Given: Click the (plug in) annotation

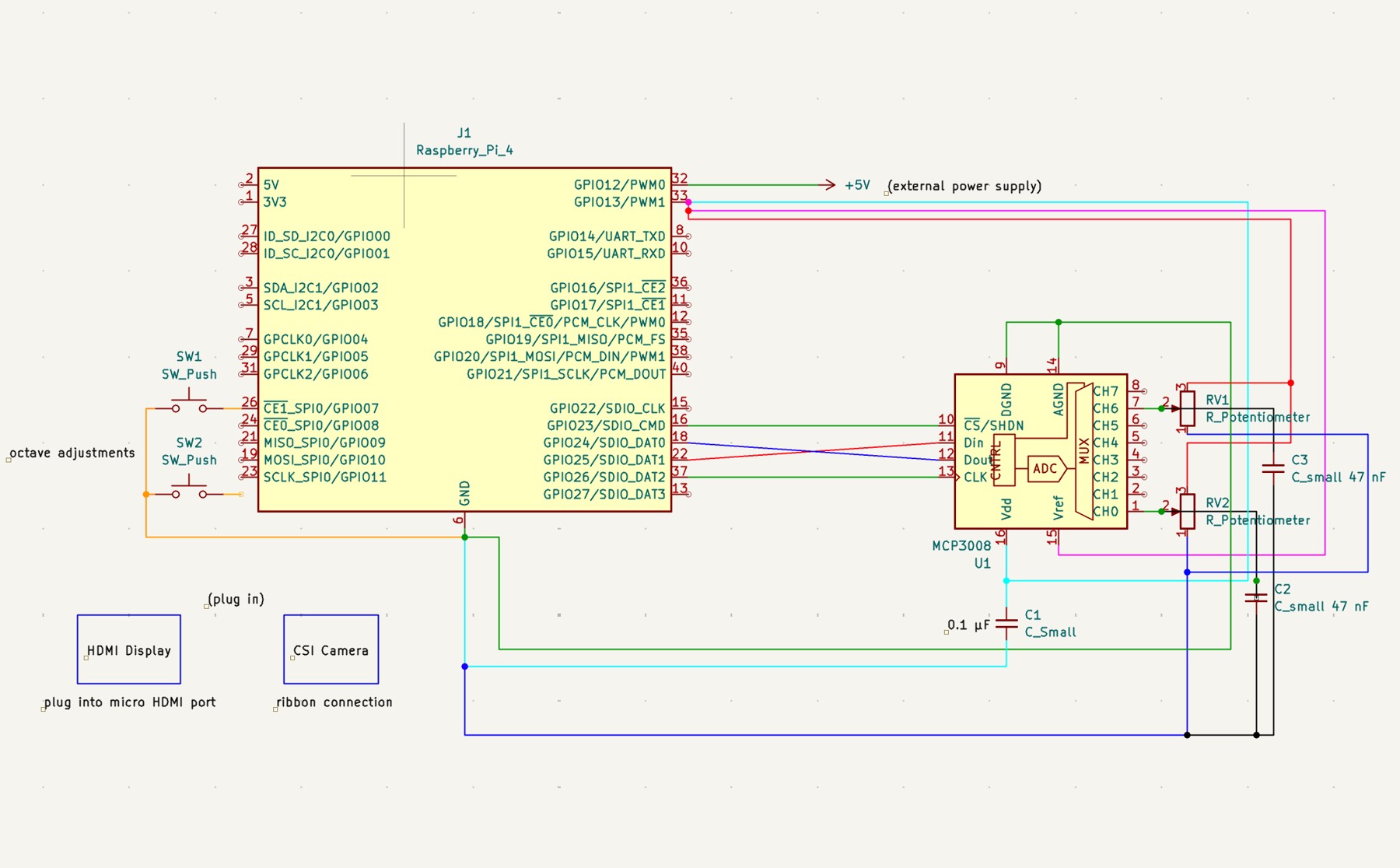Looking at the screenshot, I should point(236,599).
